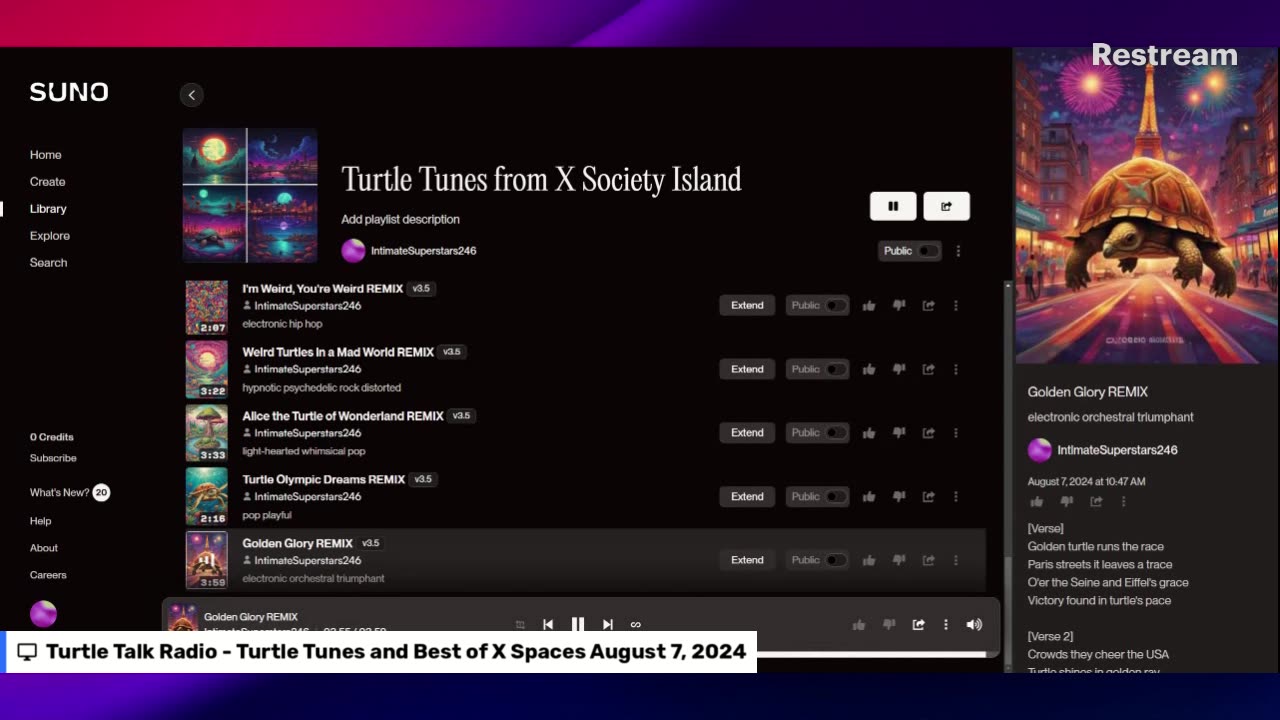Dislike I'm Weird, You're Weird REMIX

click(899, 305)
